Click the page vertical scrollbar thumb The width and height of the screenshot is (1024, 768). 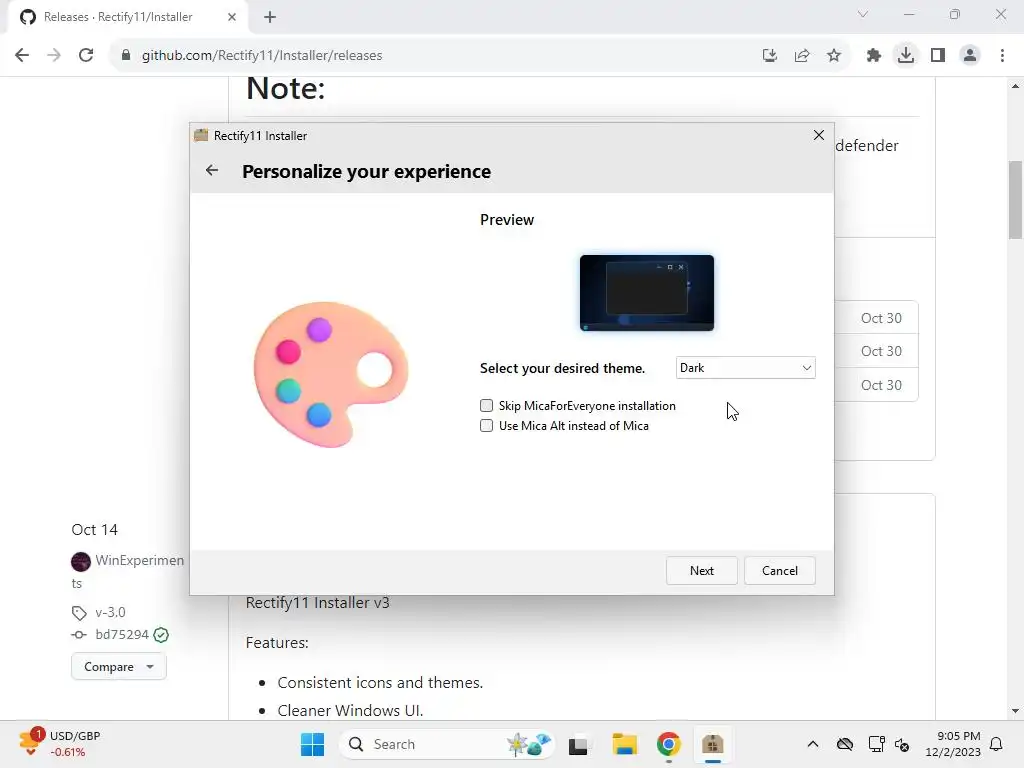click(1015, 200)
